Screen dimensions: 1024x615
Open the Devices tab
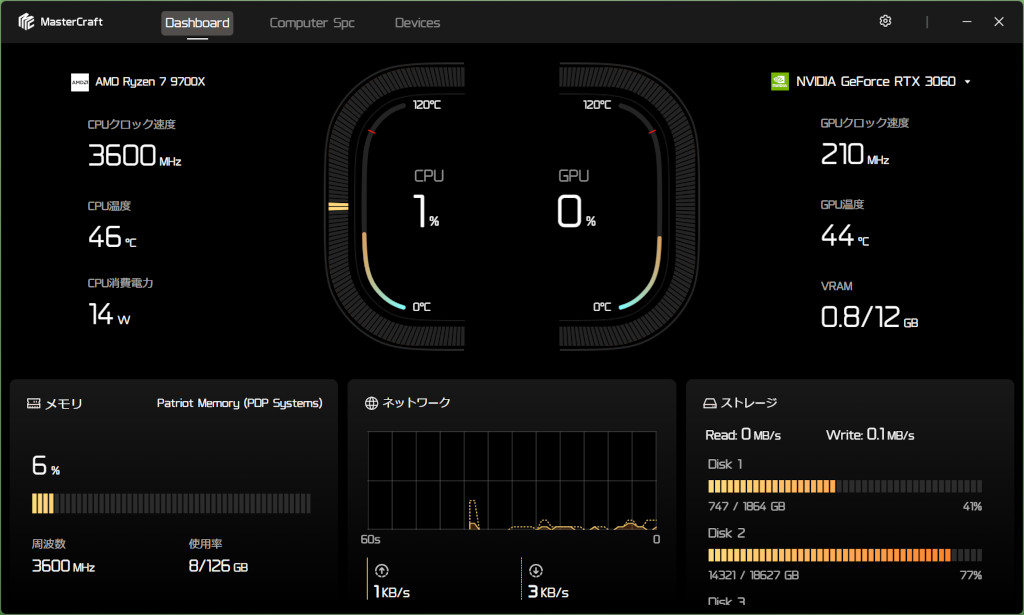pyautogui.click(x=417, y=23)
